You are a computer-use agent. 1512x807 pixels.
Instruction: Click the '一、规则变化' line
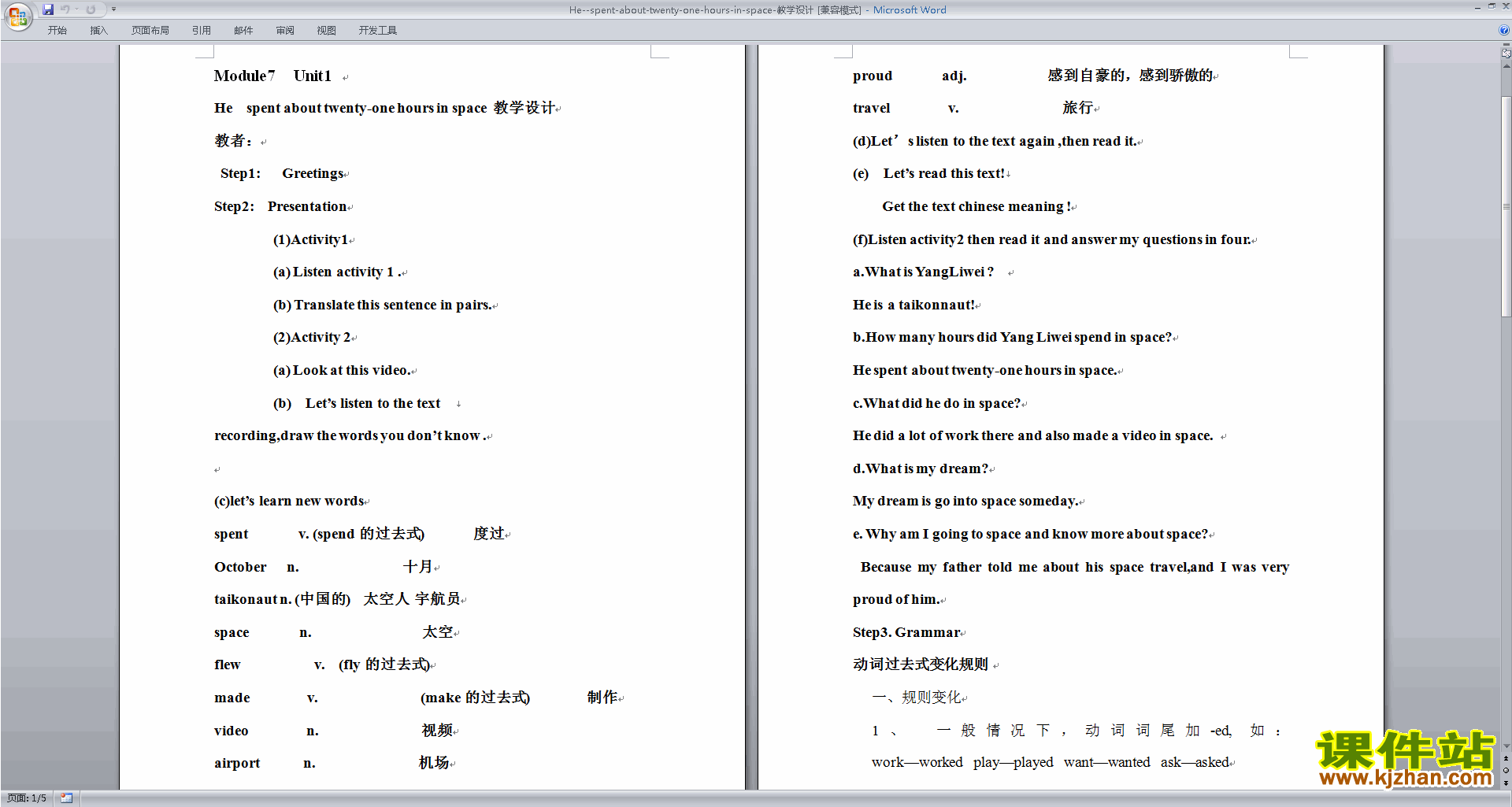917,698
